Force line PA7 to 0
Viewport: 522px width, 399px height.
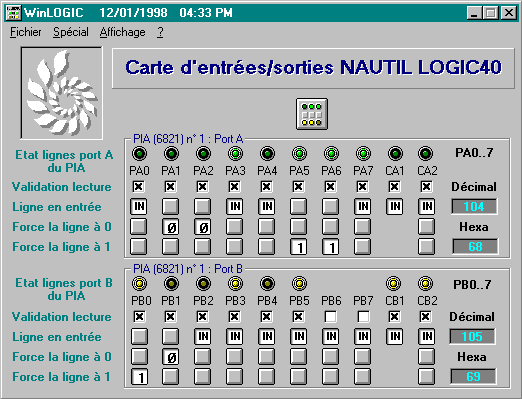pyautogui.click(x=362, y=227)
